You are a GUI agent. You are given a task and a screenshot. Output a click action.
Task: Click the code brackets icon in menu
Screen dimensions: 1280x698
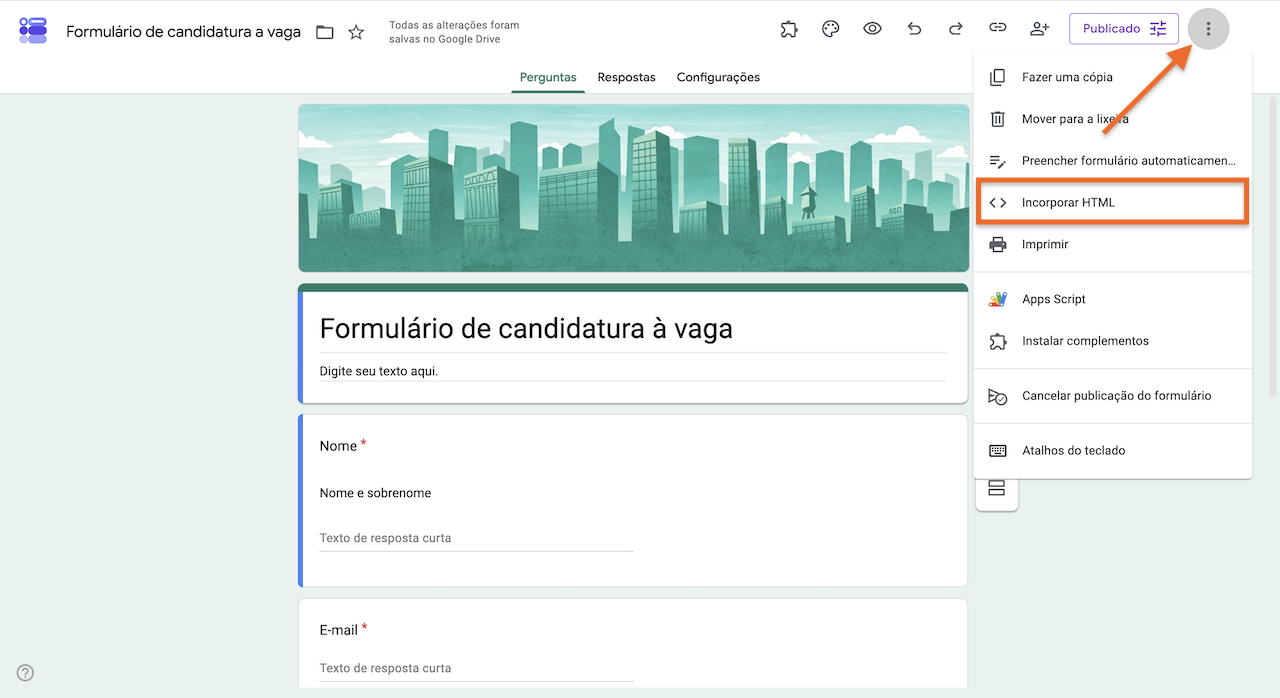click(x=997, y=202)
